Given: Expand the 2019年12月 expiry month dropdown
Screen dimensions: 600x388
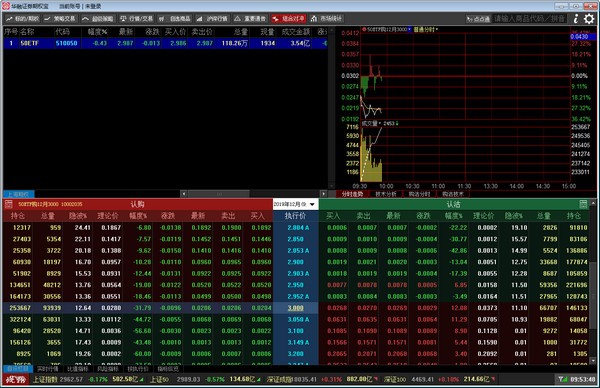Looking at the screenshot, I should [295, 204].
